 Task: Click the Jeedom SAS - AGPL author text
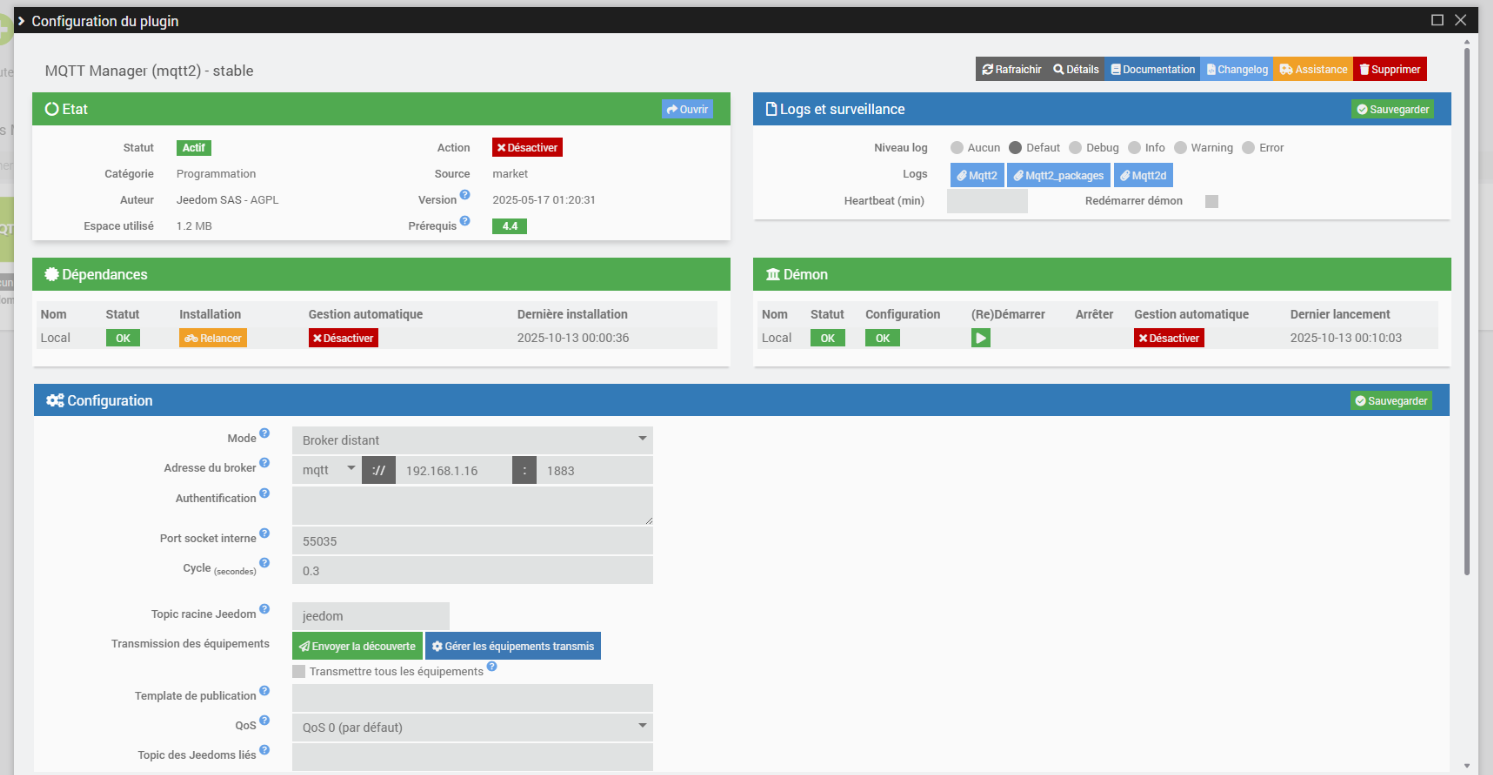[x=227, y=200]
